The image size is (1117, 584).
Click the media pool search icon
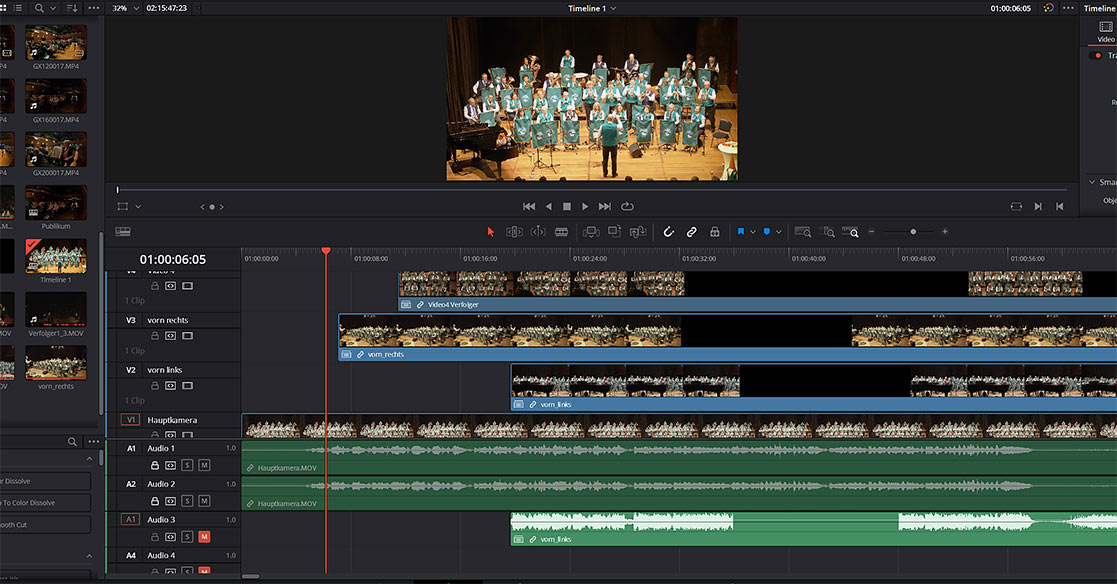[x=39, y=8]
